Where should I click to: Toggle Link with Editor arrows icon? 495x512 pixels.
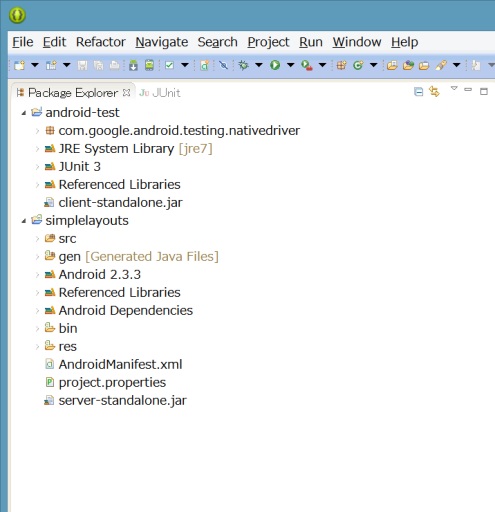[x=434, y=91]
